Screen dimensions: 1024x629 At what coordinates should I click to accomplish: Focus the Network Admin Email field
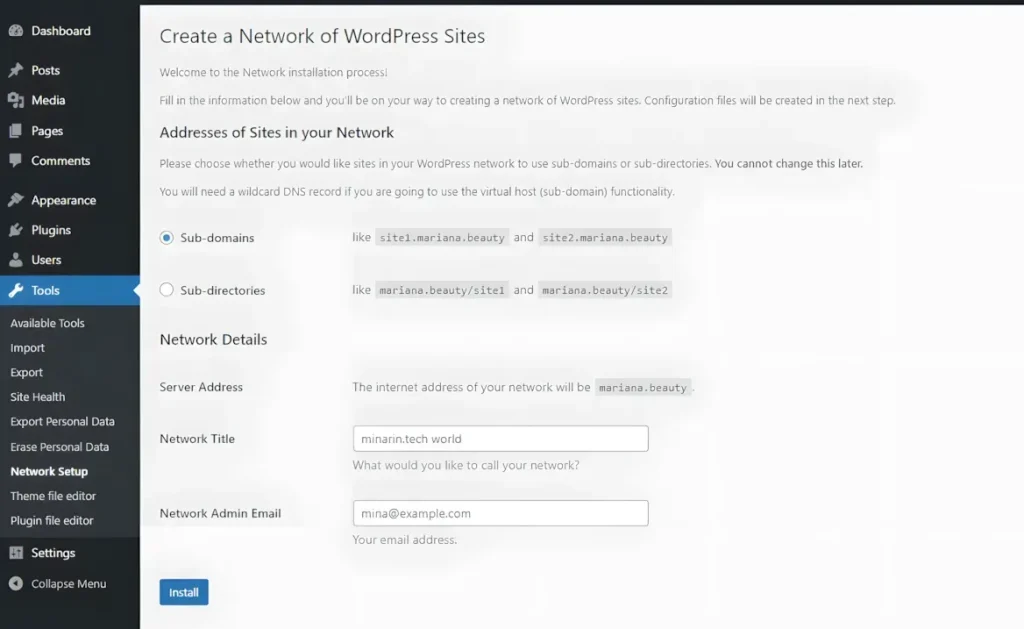(500, 513)
